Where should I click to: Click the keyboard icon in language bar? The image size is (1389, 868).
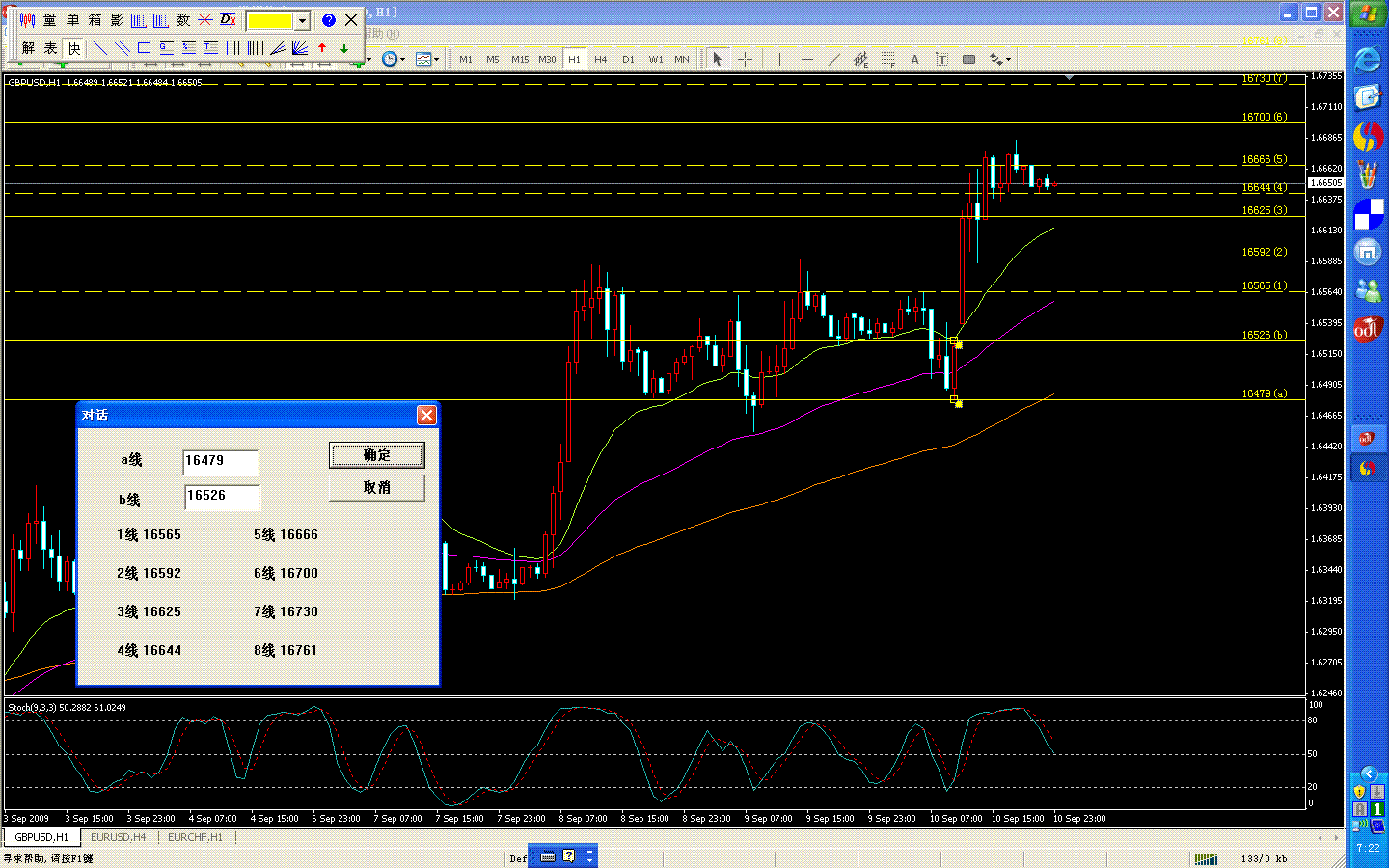(x=548, y=856)
